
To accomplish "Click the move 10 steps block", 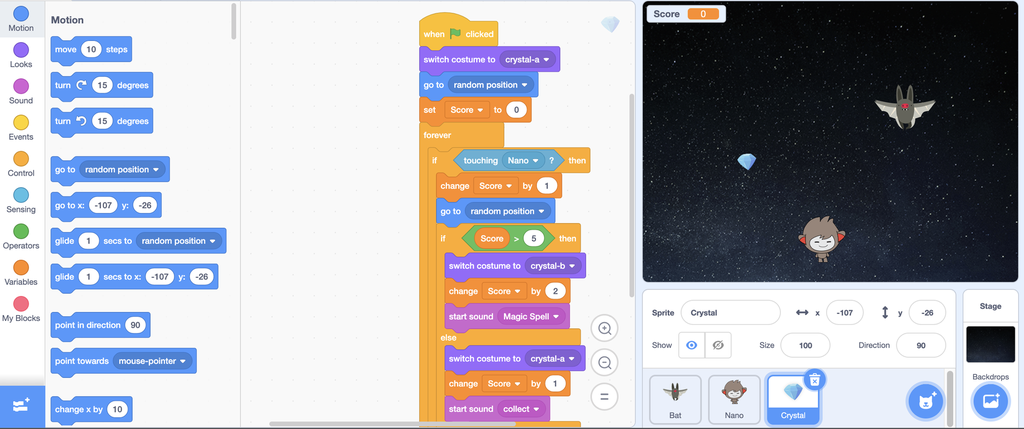I will tap(90, 49).
